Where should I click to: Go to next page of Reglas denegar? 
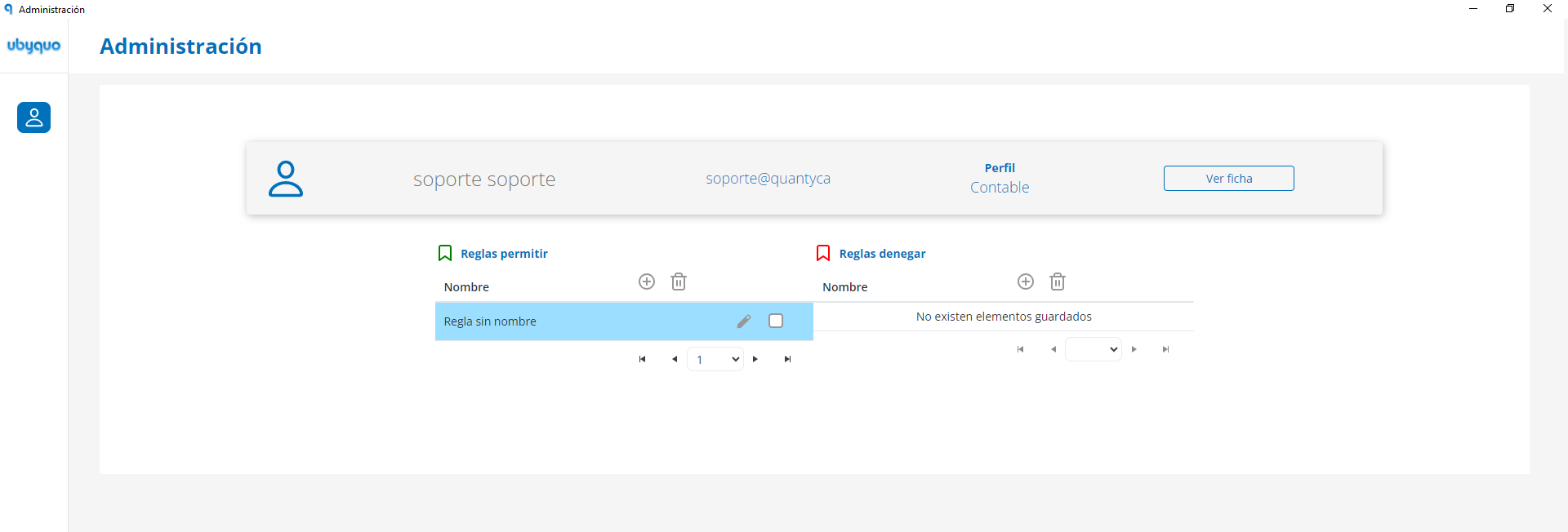(1134, 349)
